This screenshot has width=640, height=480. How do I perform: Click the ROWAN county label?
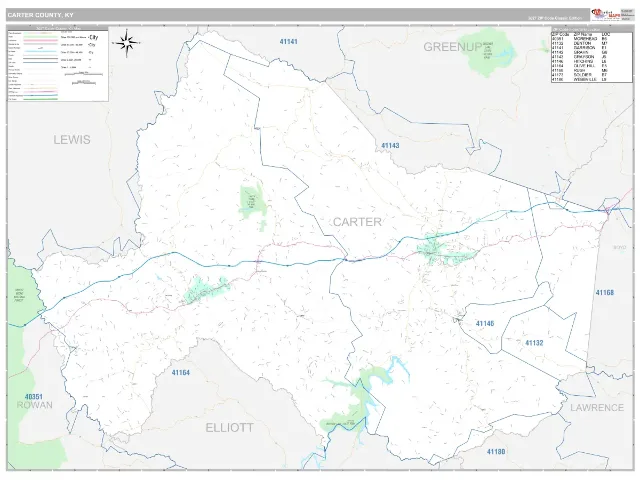(35, 405)
